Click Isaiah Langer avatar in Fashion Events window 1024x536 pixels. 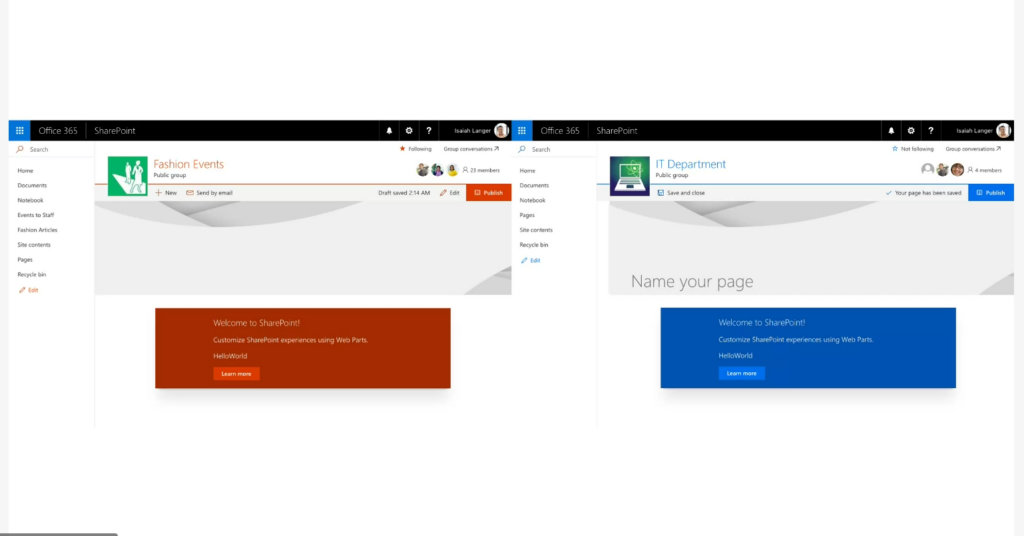tap(501, 131)
